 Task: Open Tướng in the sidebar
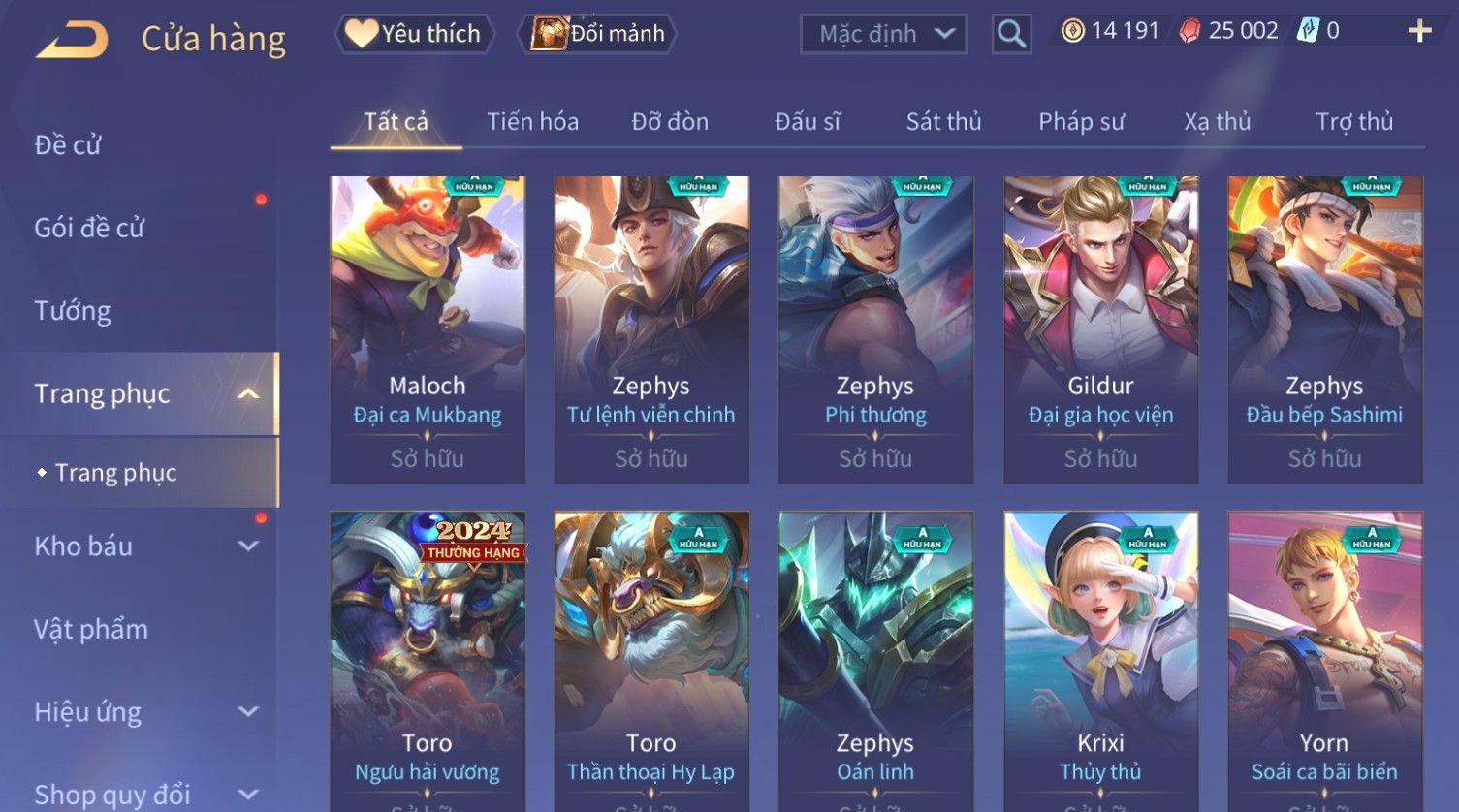[x=73, y=311]
